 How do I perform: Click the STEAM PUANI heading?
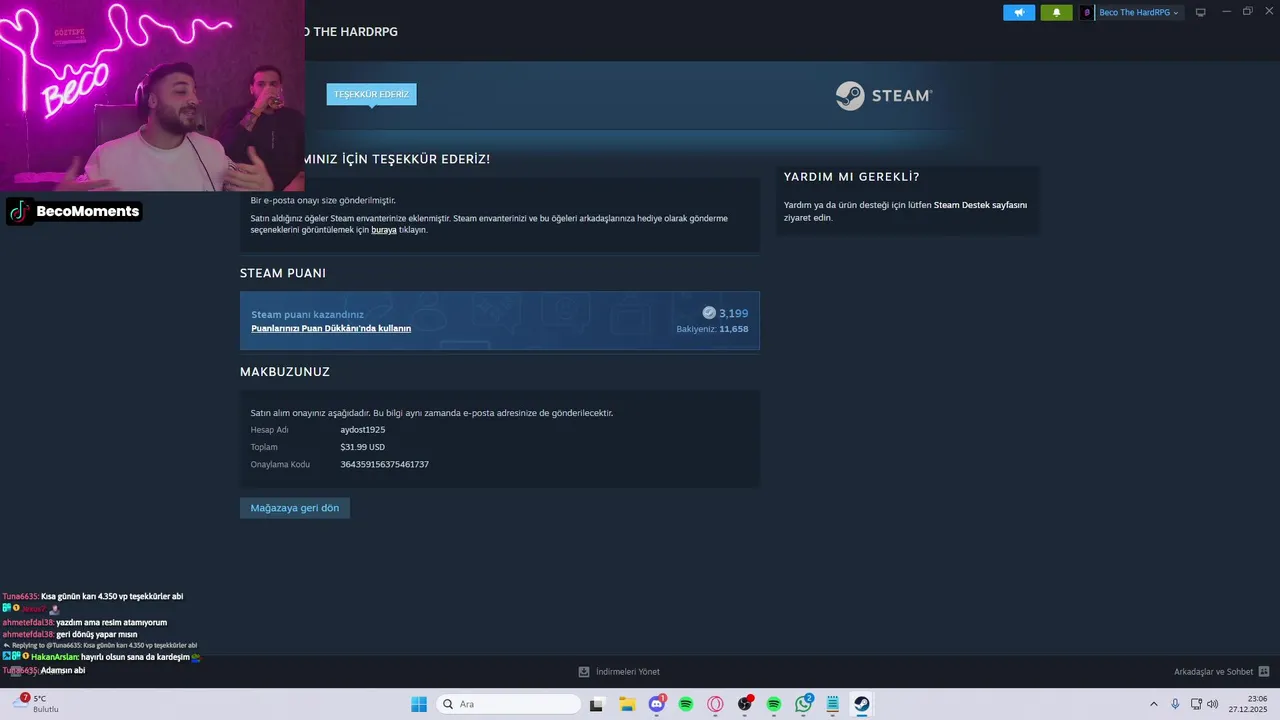pos(283,273)
